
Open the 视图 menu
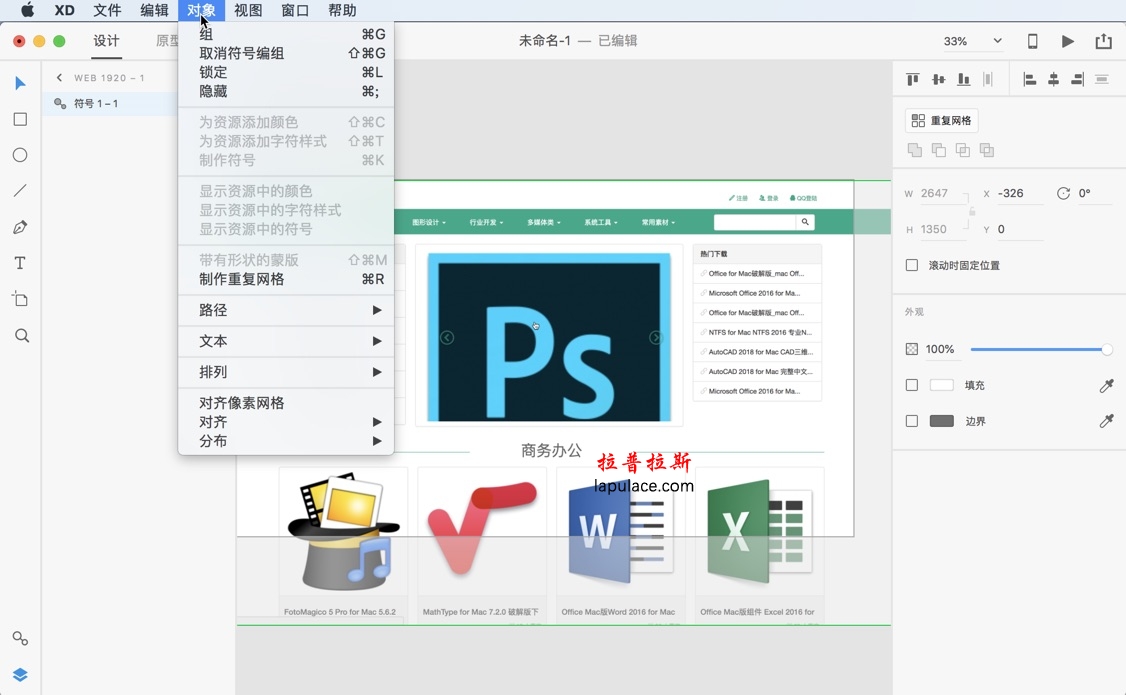point(248,10)
